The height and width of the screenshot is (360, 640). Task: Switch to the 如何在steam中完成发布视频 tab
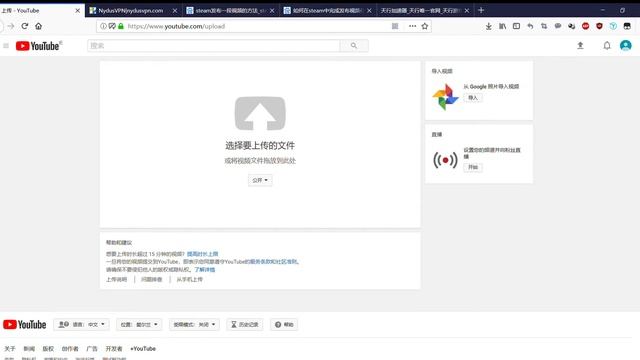[x=327, y=11]
